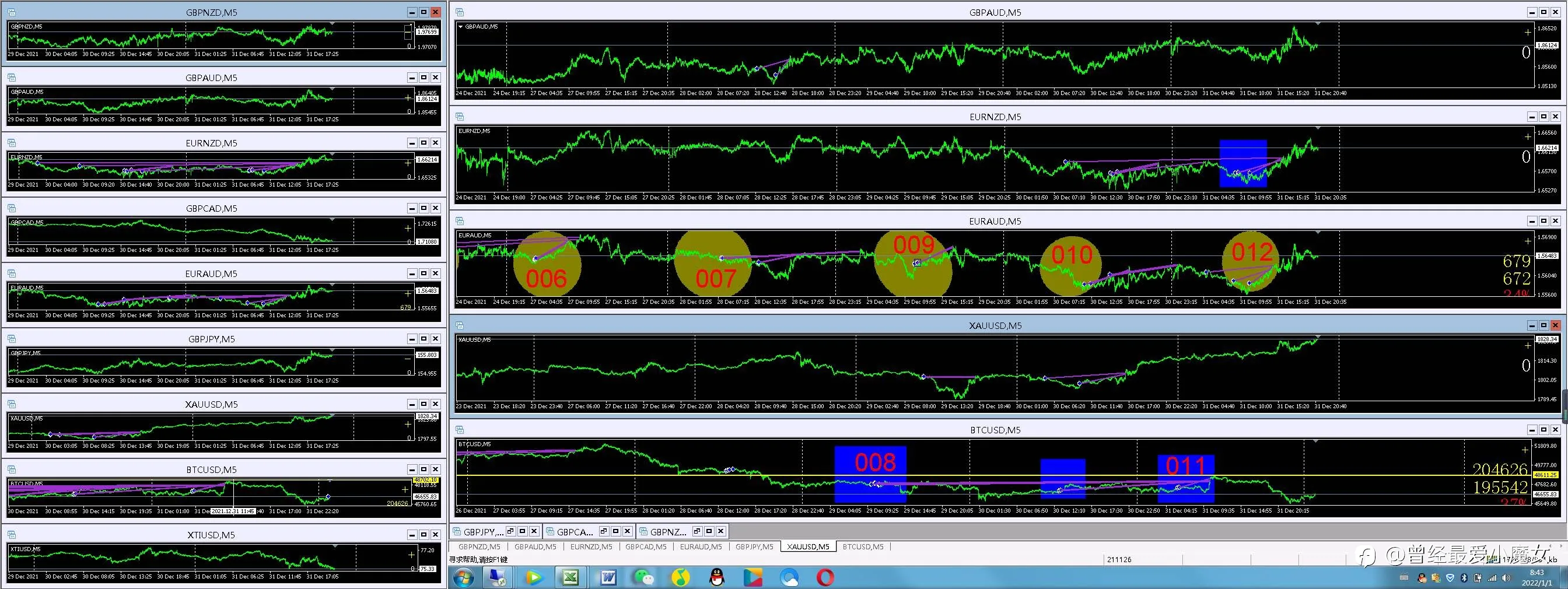1568x589 pixels.
Task: Click the chart icon in GBPNZD,M5 title bar
Action: [12, 12]
